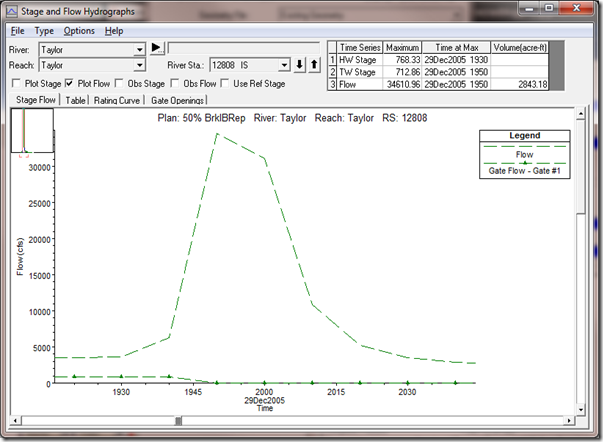Viewport: 603px width, 442px height.
Task: Open the River Sta. station dropdown
Action: (x=284, y=65)
